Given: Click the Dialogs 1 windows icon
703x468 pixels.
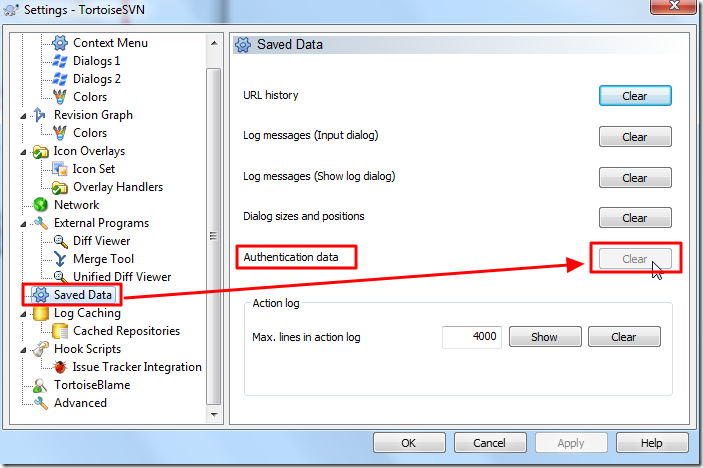Looking at the screenshot, I should [x=60, y=61].
